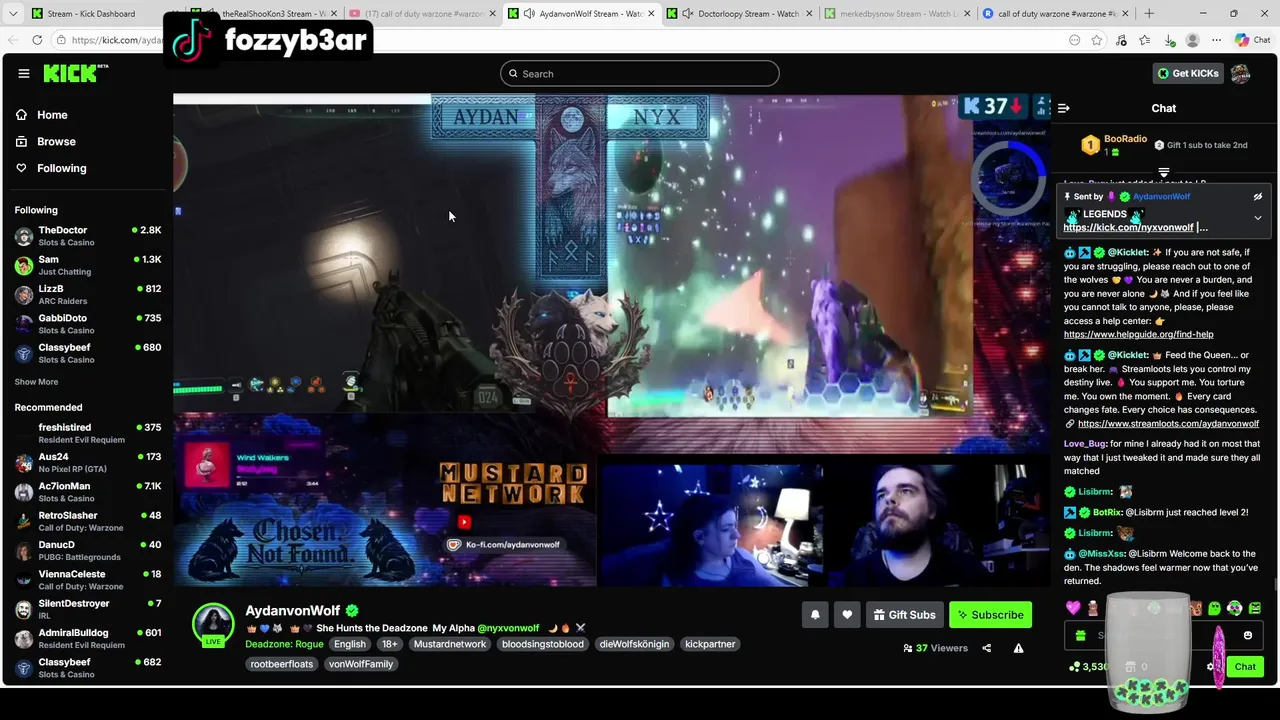1280x720 pixels.
Task: Open ViennaCeleste recommended channel
Action: click(88, 580)
